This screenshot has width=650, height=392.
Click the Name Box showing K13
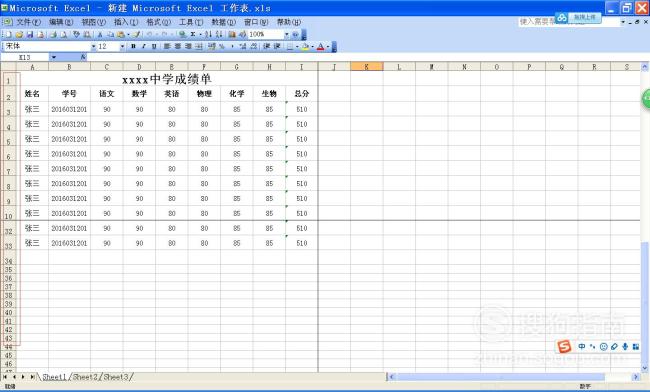pos(25,57)
